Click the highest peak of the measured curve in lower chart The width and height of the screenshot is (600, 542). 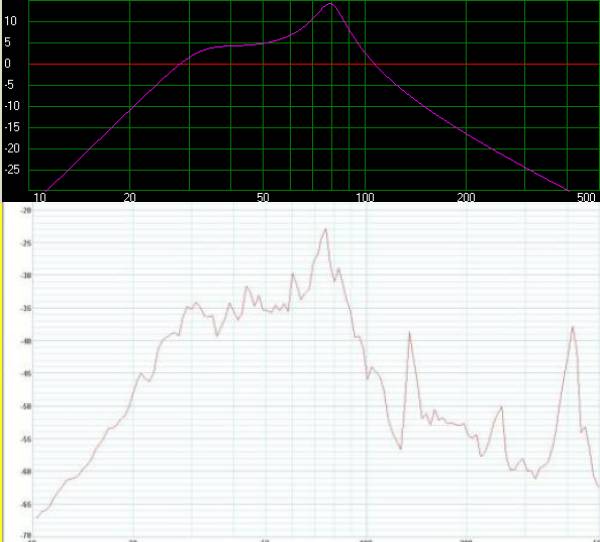[326, 229]
